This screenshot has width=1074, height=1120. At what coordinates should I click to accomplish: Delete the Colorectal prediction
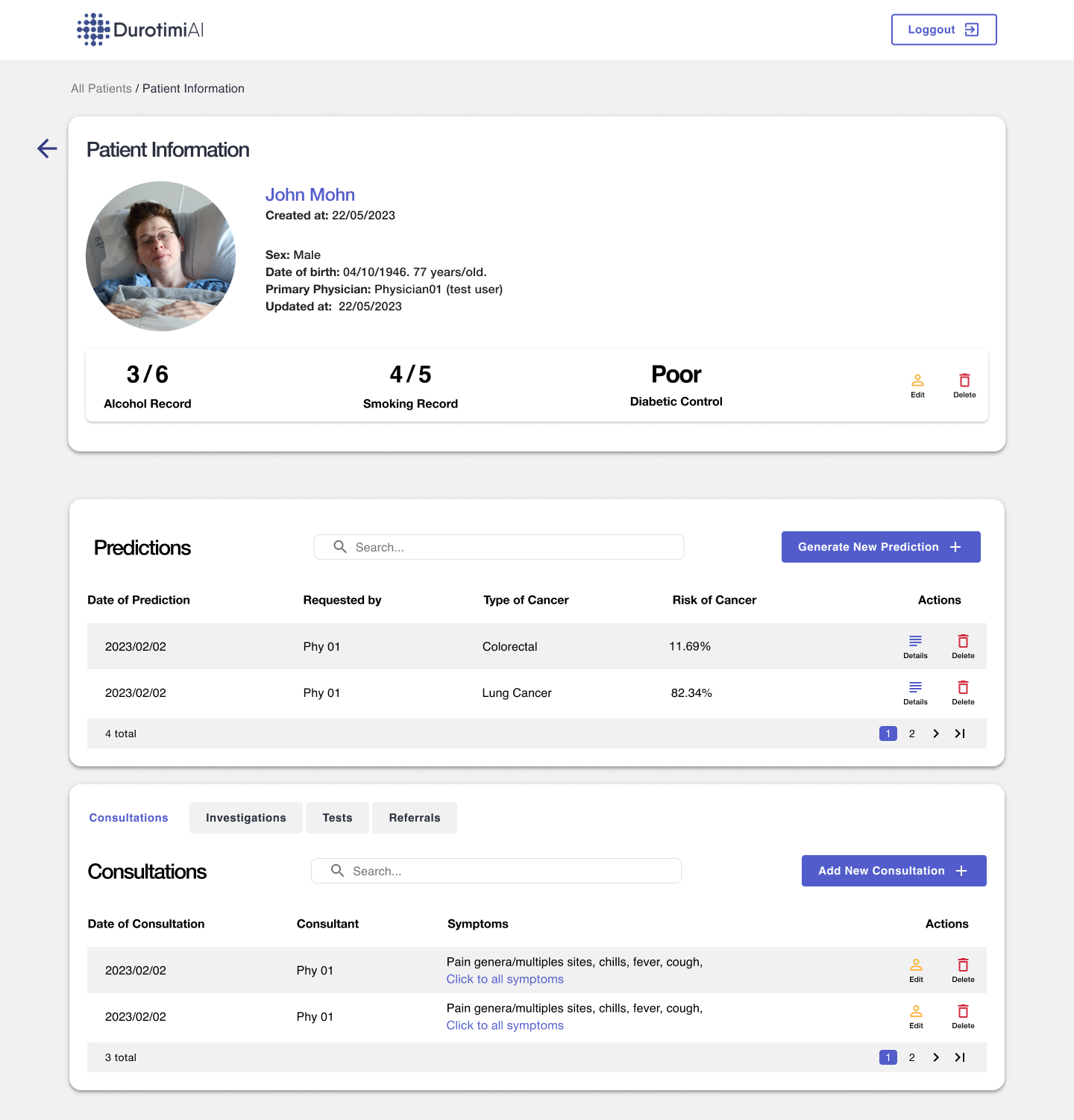(x=963, y=645)
